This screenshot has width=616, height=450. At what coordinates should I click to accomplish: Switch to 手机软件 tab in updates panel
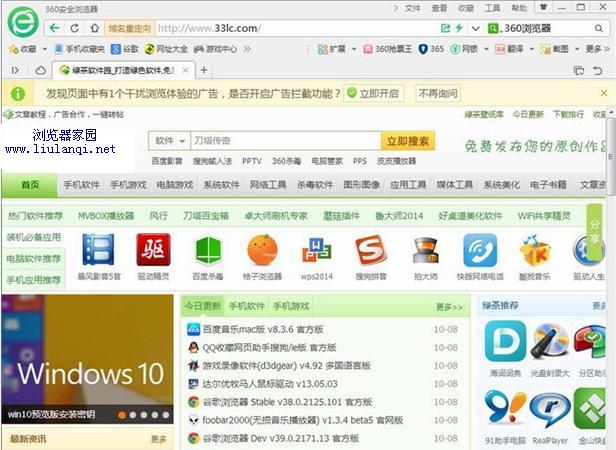click(x=247, y=306)
